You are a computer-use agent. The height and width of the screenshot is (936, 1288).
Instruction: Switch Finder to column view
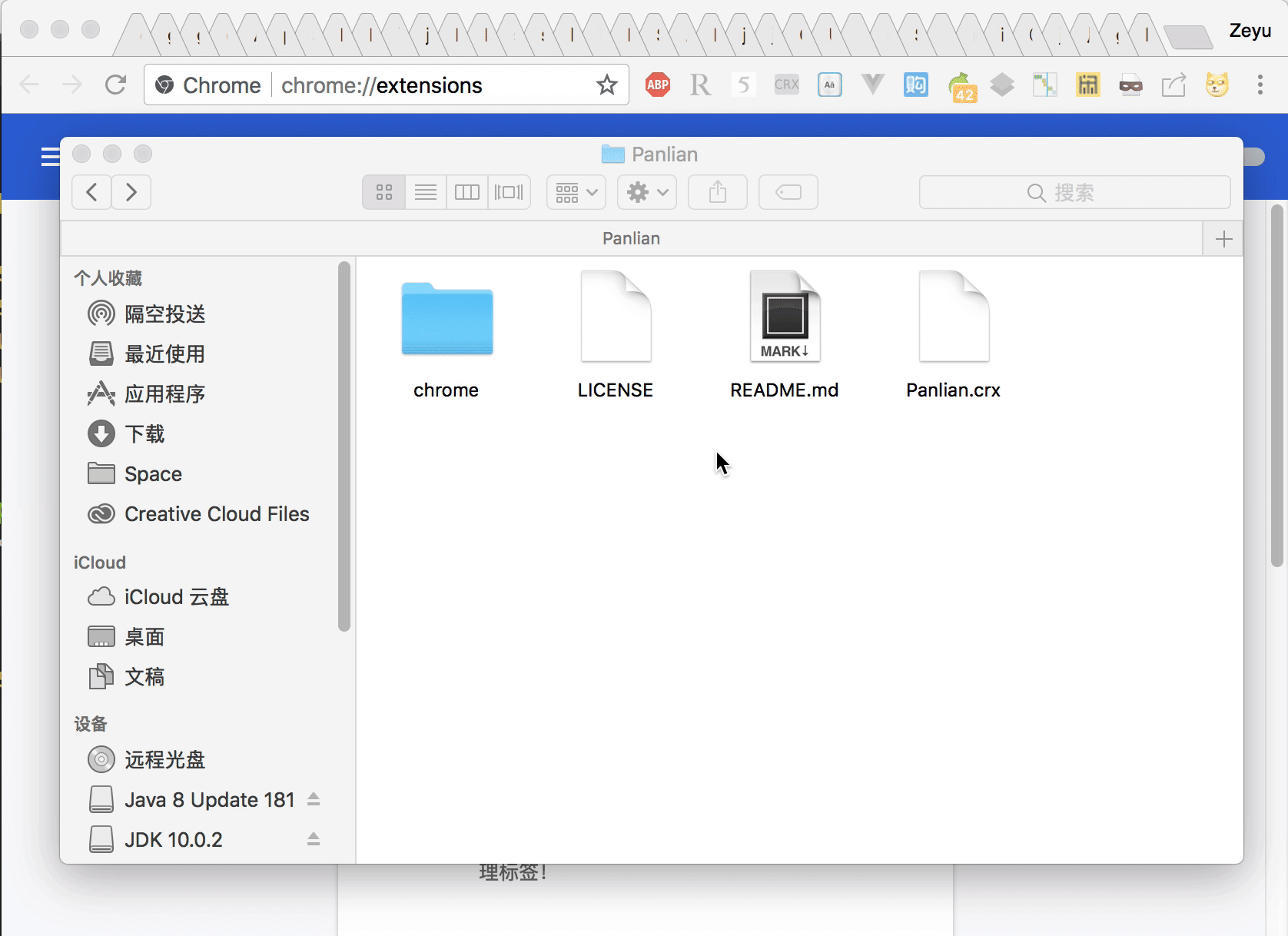click(x=467, y=192)
